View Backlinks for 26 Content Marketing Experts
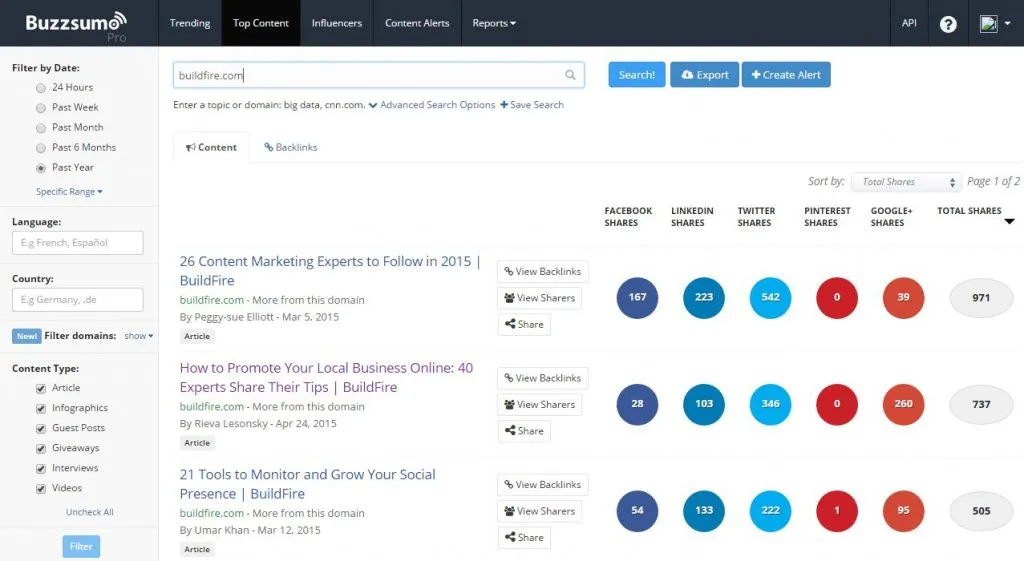The image size is (1024, 561). (543, 272)
